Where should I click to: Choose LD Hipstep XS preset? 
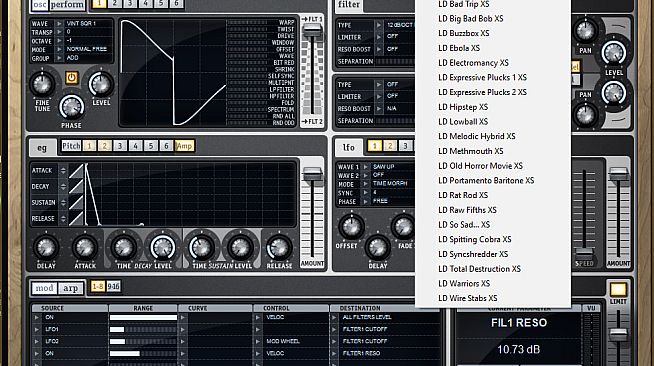463,107
